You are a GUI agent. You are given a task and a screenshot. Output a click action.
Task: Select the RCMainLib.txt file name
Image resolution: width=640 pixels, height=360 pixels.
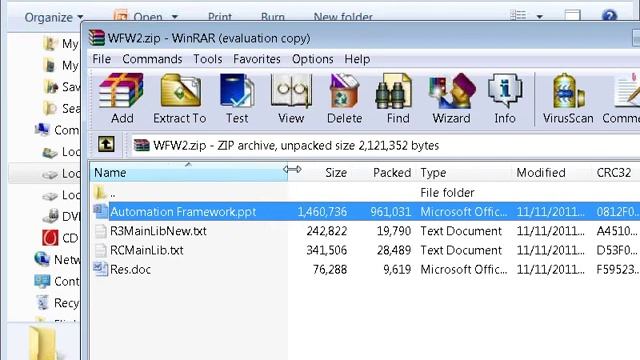(x=147, y=250)
